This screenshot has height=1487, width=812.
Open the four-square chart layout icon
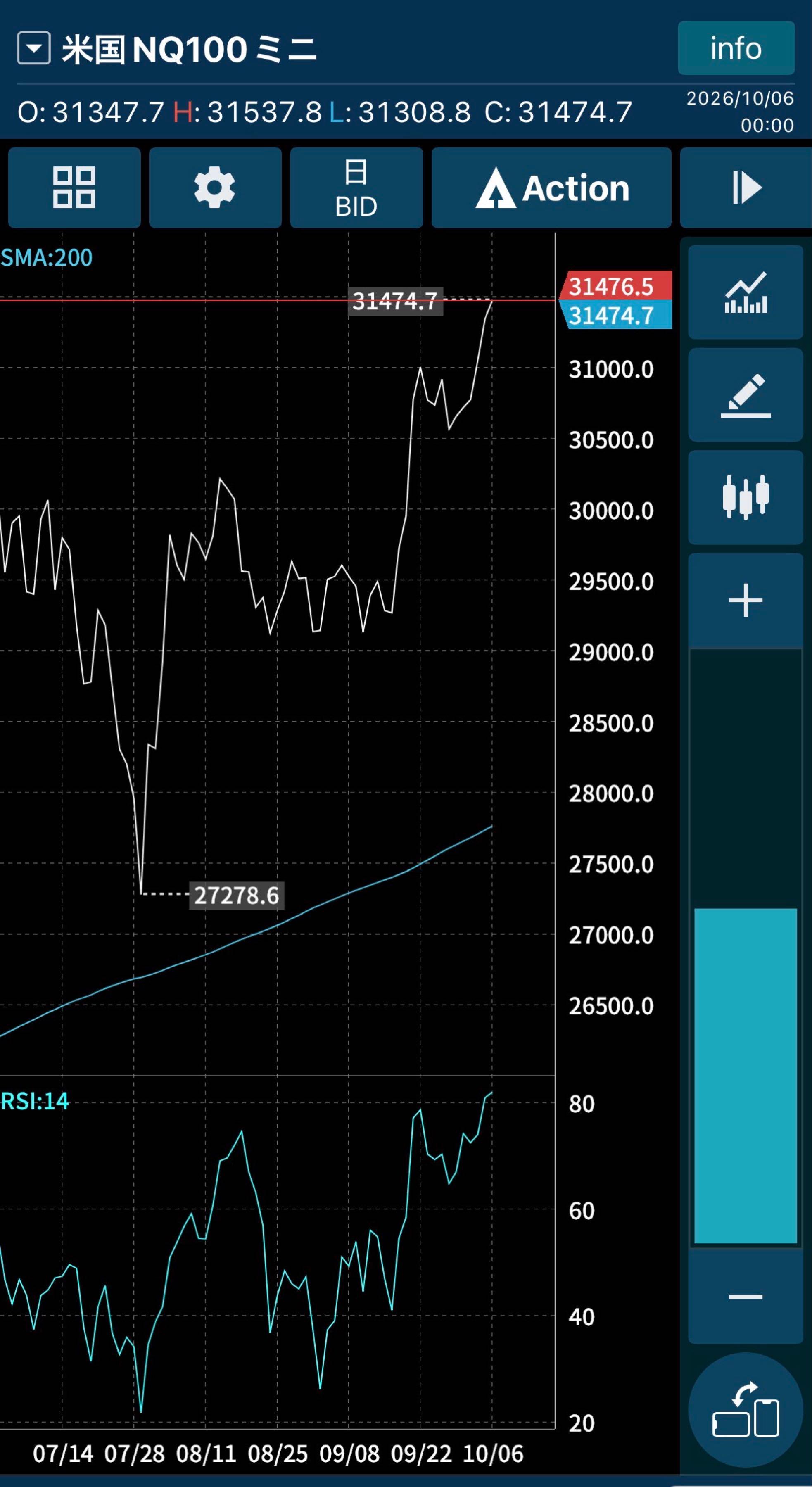point(74,187)
